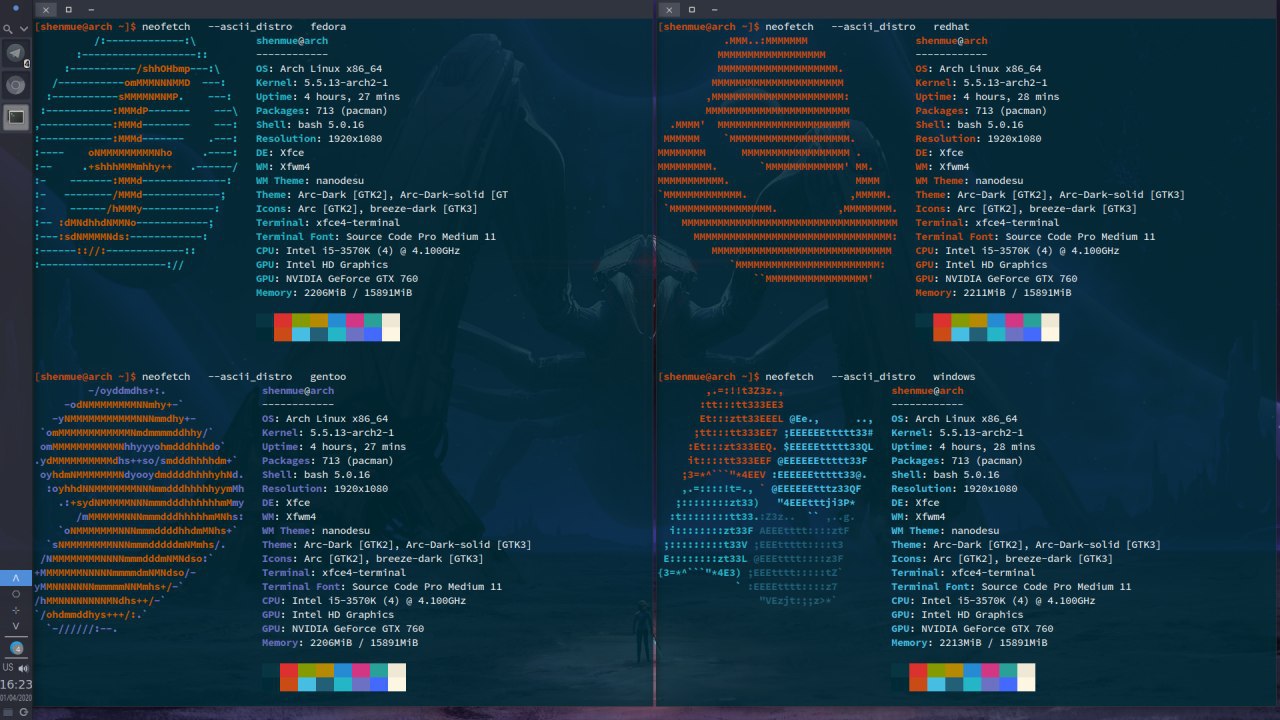Launch Chromium from the side panel
1280x720 pixels.
tap(16, 85)
